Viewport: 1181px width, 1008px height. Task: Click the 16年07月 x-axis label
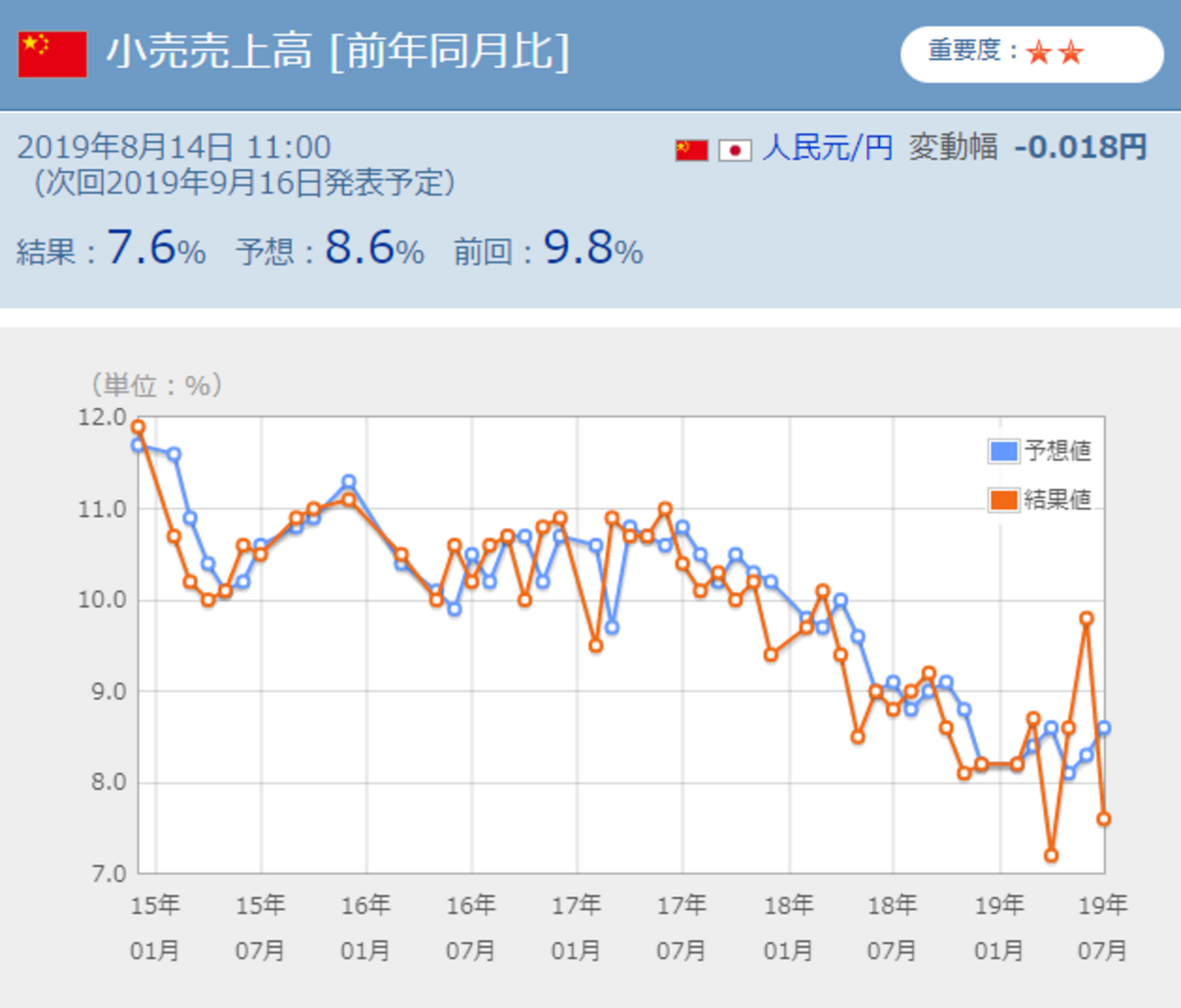click(x=471, y=928)
